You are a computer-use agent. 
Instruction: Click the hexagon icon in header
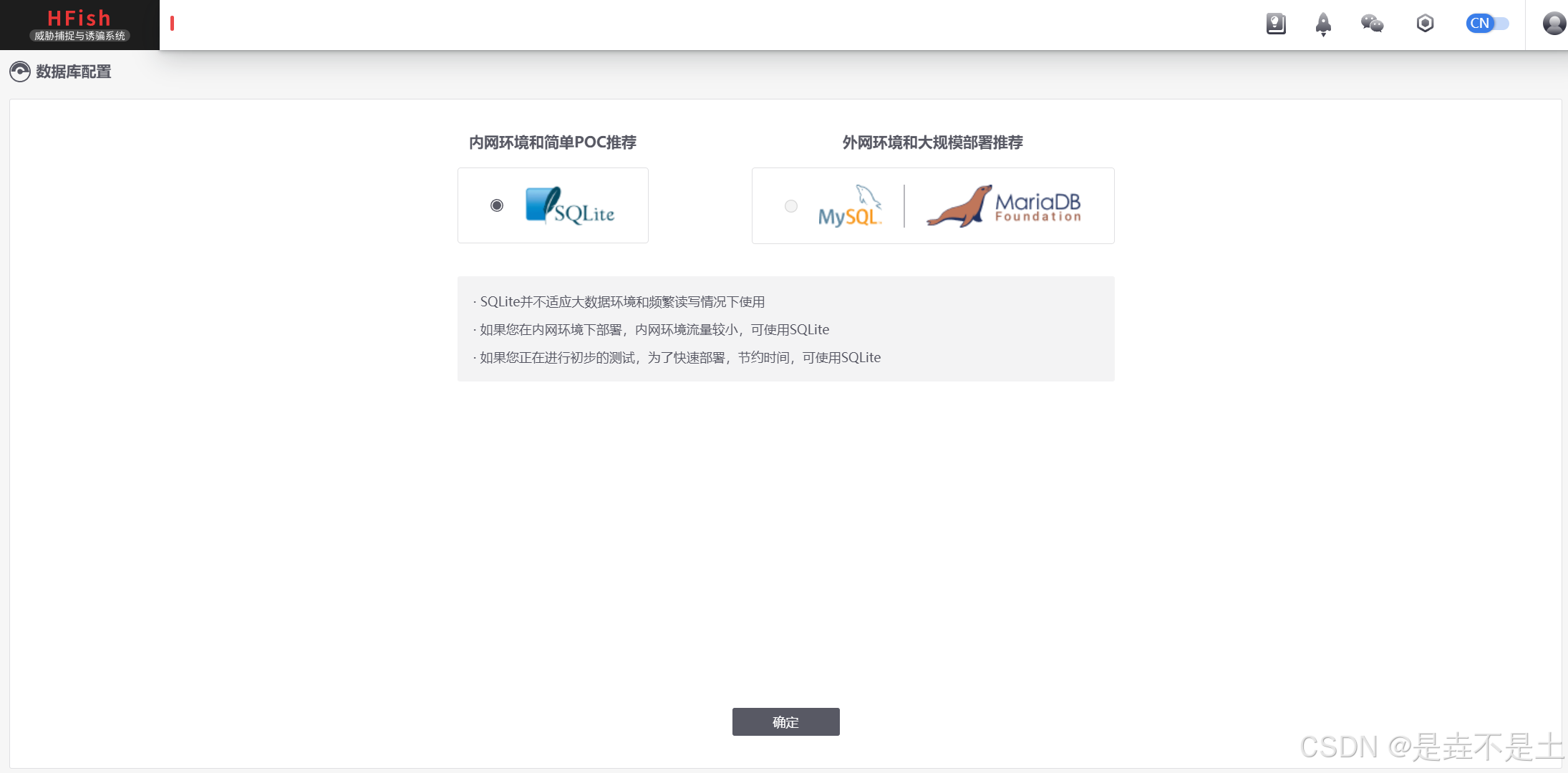pos(1425,24)
